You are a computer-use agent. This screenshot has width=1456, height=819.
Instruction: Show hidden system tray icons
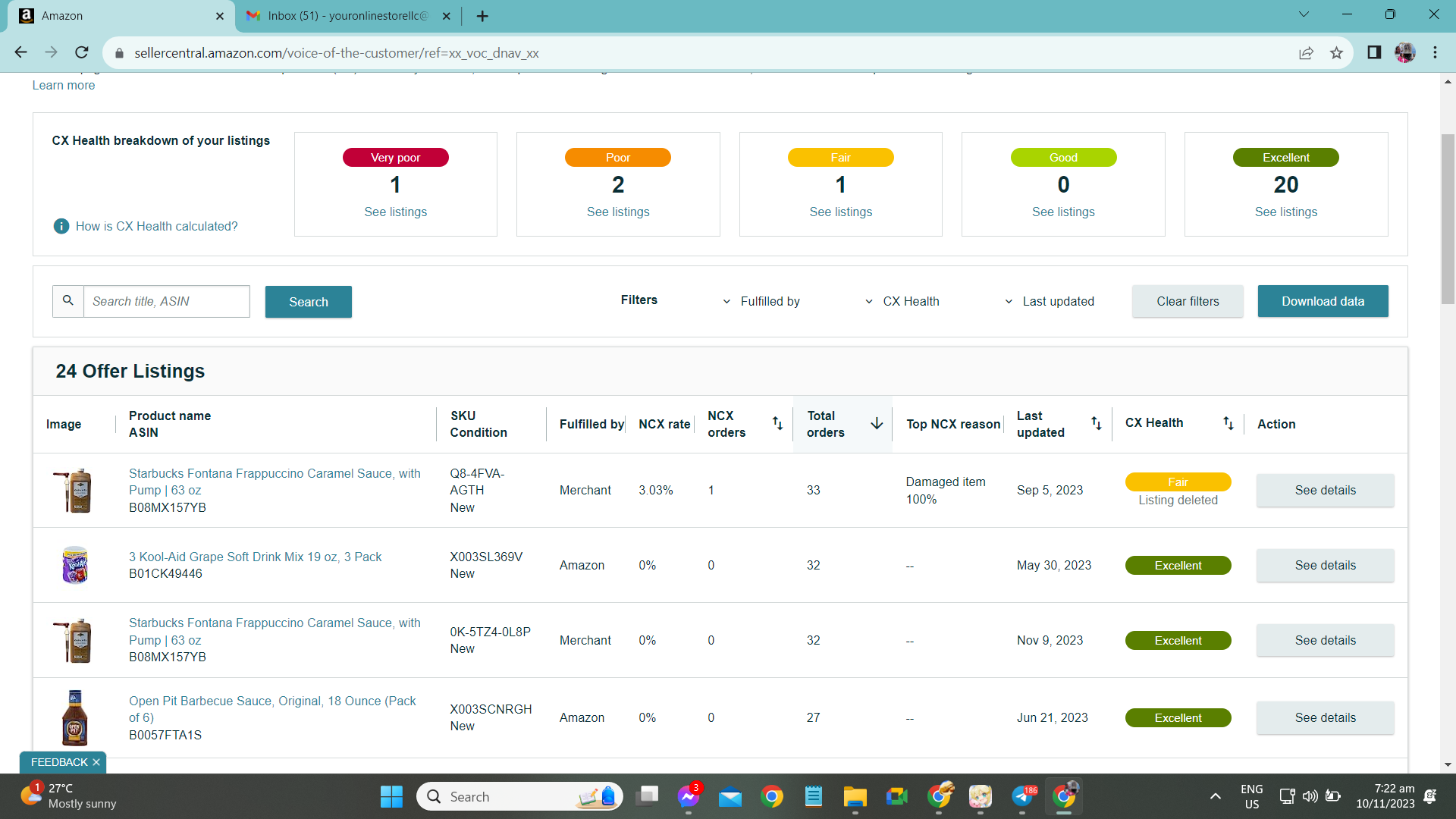(x=1216, y=796)
